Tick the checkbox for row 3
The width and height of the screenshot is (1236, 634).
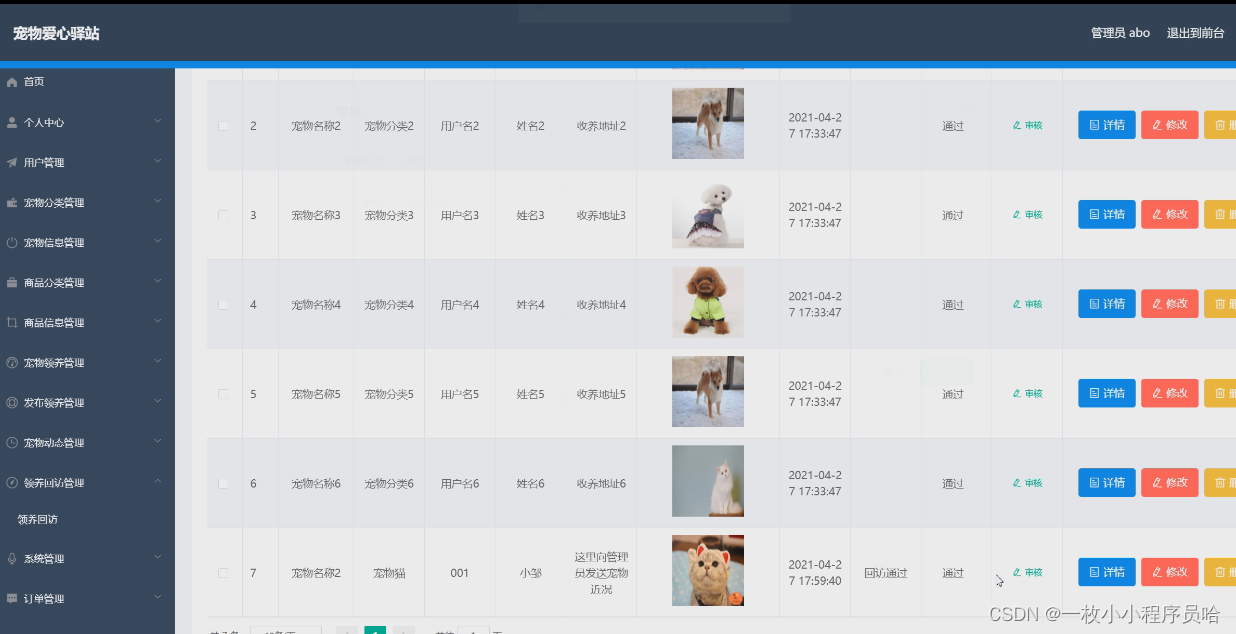tap(223, 215)
